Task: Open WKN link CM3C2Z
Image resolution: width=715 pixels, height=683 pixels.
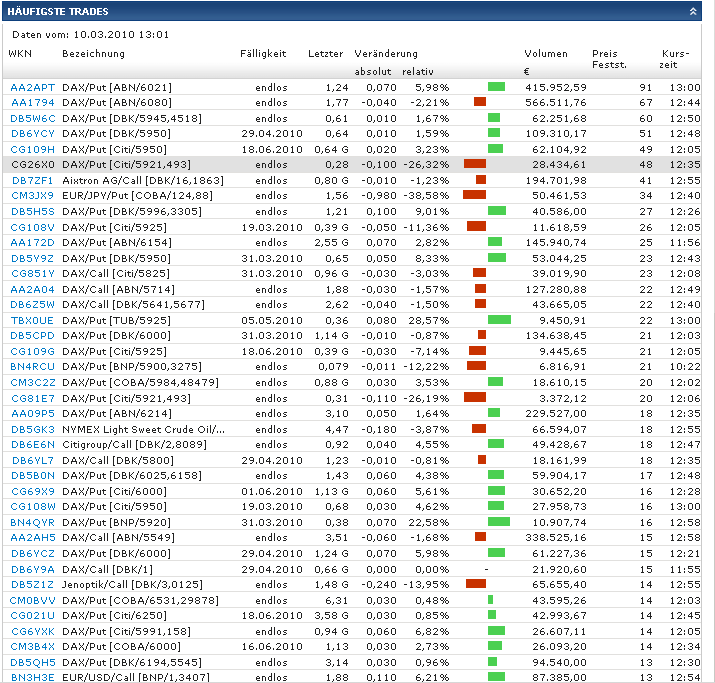Action: point(32,383)
